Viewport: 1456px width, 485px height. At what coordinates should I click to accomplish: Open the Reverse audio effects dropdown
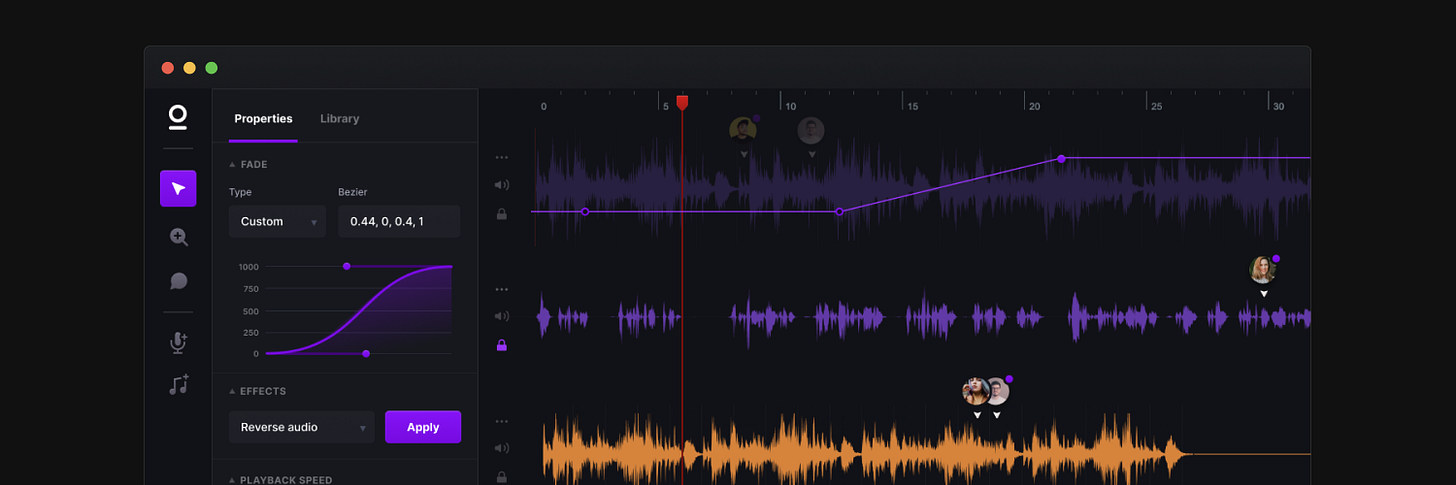click(x=301, y=427)
